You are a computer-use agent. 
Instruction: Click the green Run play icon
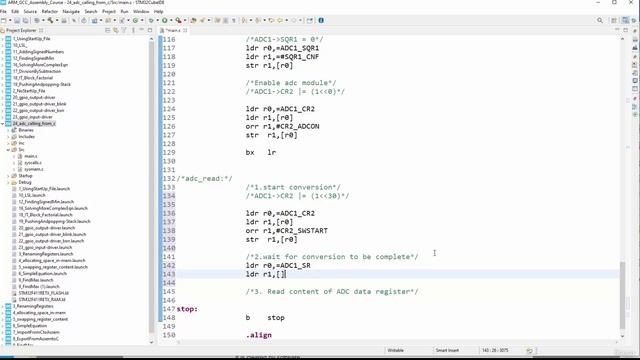pyautogui.click(x=164, y=20)
